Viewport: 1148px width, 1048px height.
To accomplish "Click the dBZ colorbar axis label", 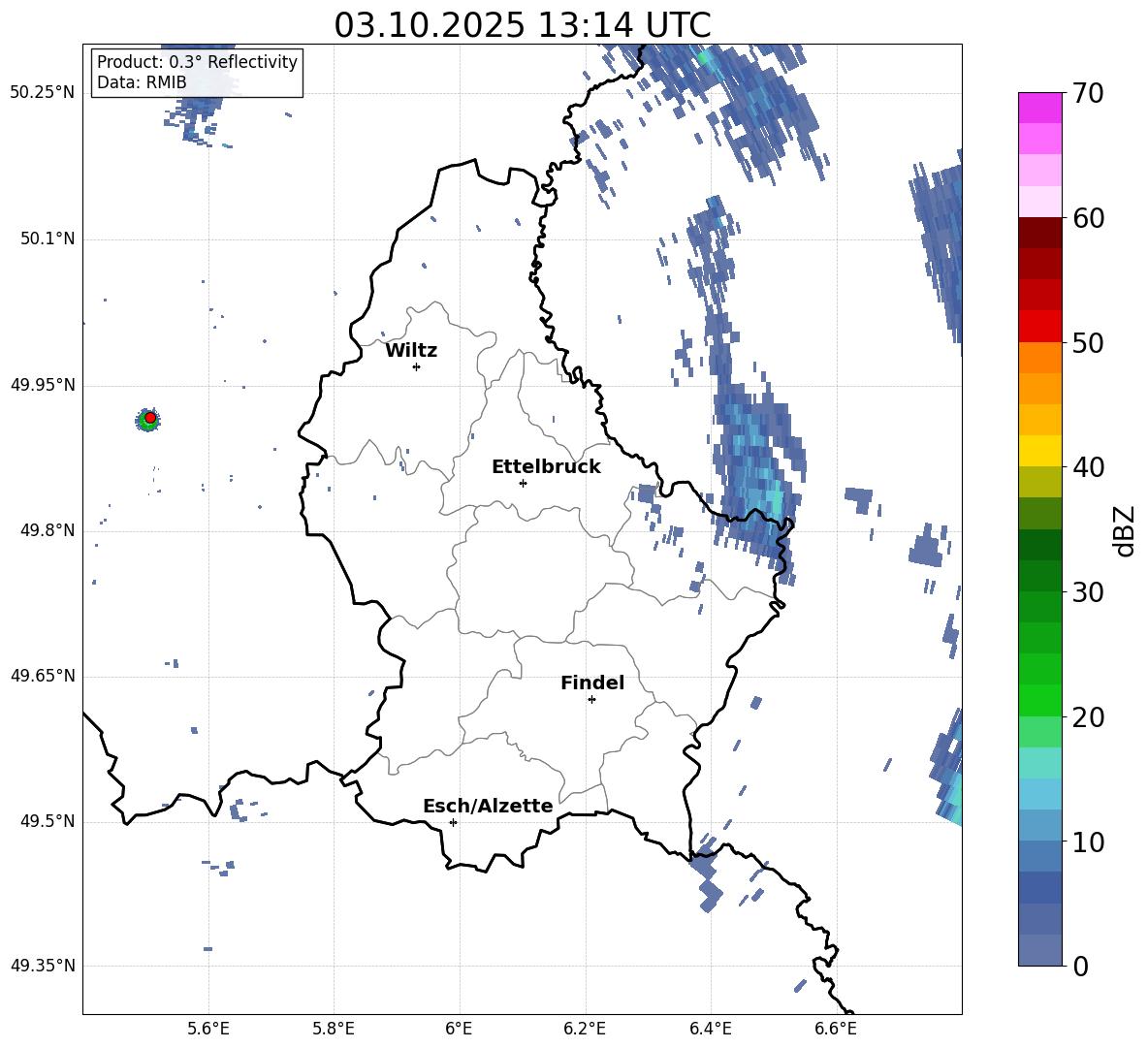I will point(1126,530).
